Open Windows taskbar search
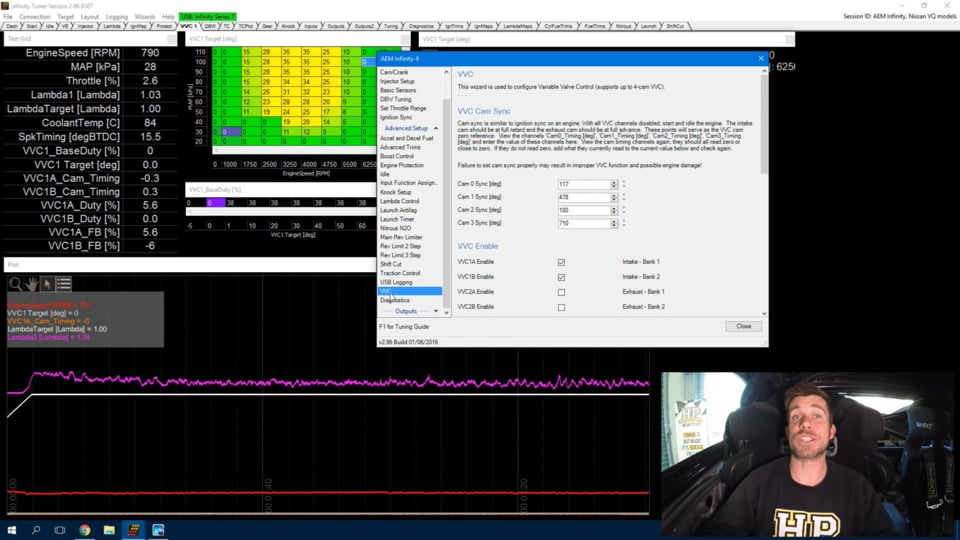The height and width of the screenshot is (540, 960). point(36,530)
